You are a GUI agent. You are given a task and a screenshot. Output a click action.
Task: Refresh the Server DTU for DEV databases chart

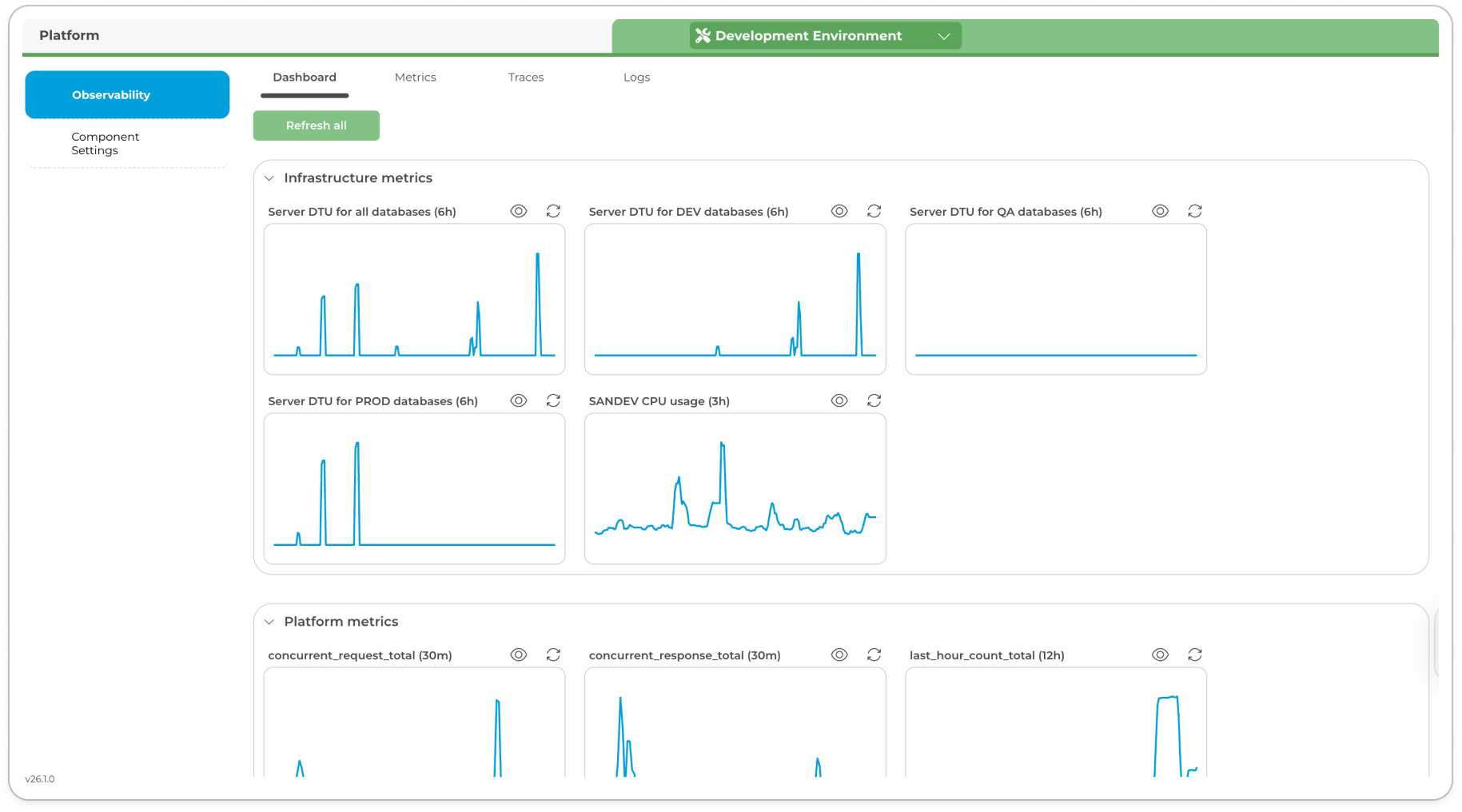(x=874, y=211)
